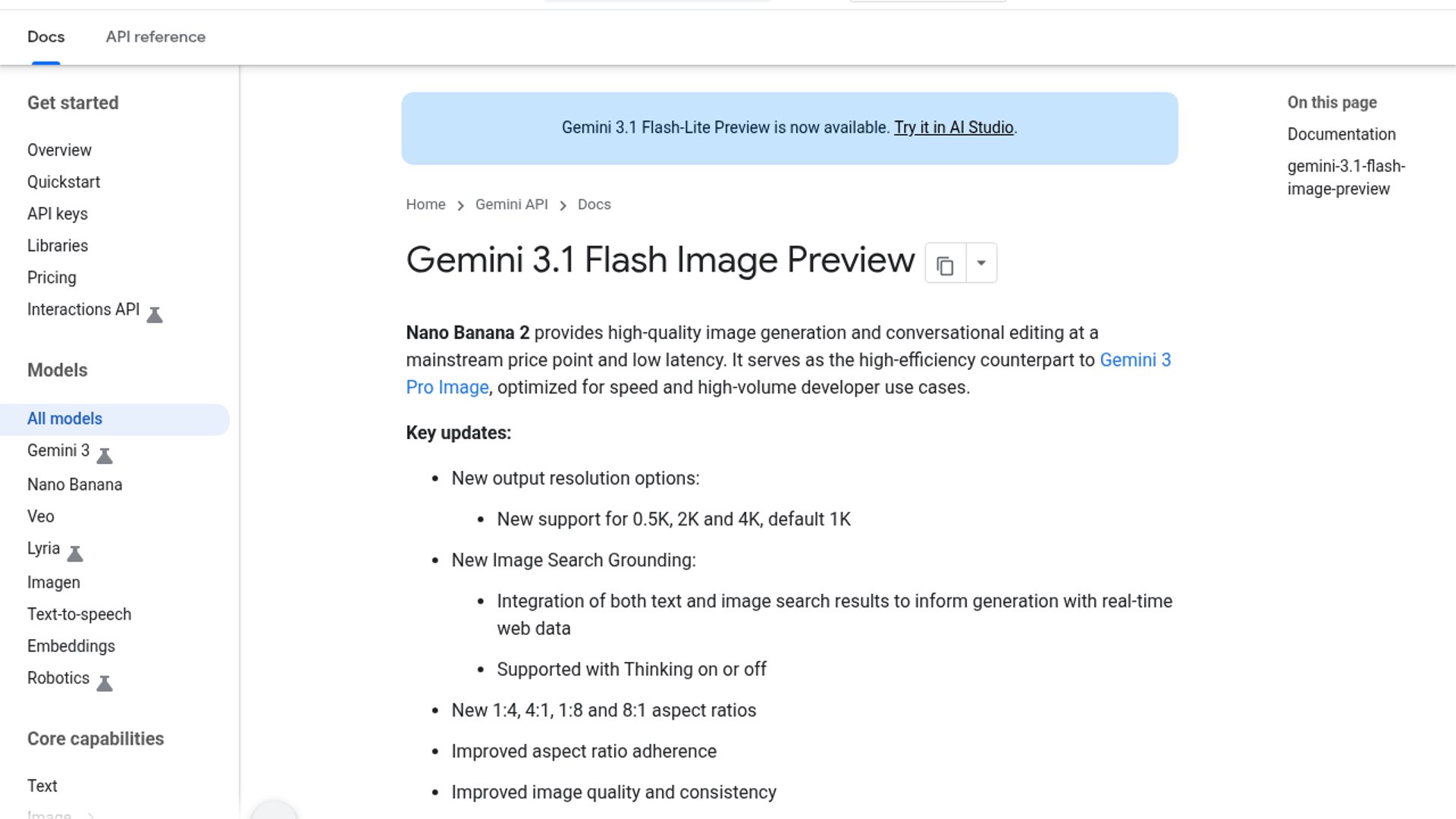Open the Nano Banana sidebar entry
The image size is (1456, 819).
pos(74,485)
